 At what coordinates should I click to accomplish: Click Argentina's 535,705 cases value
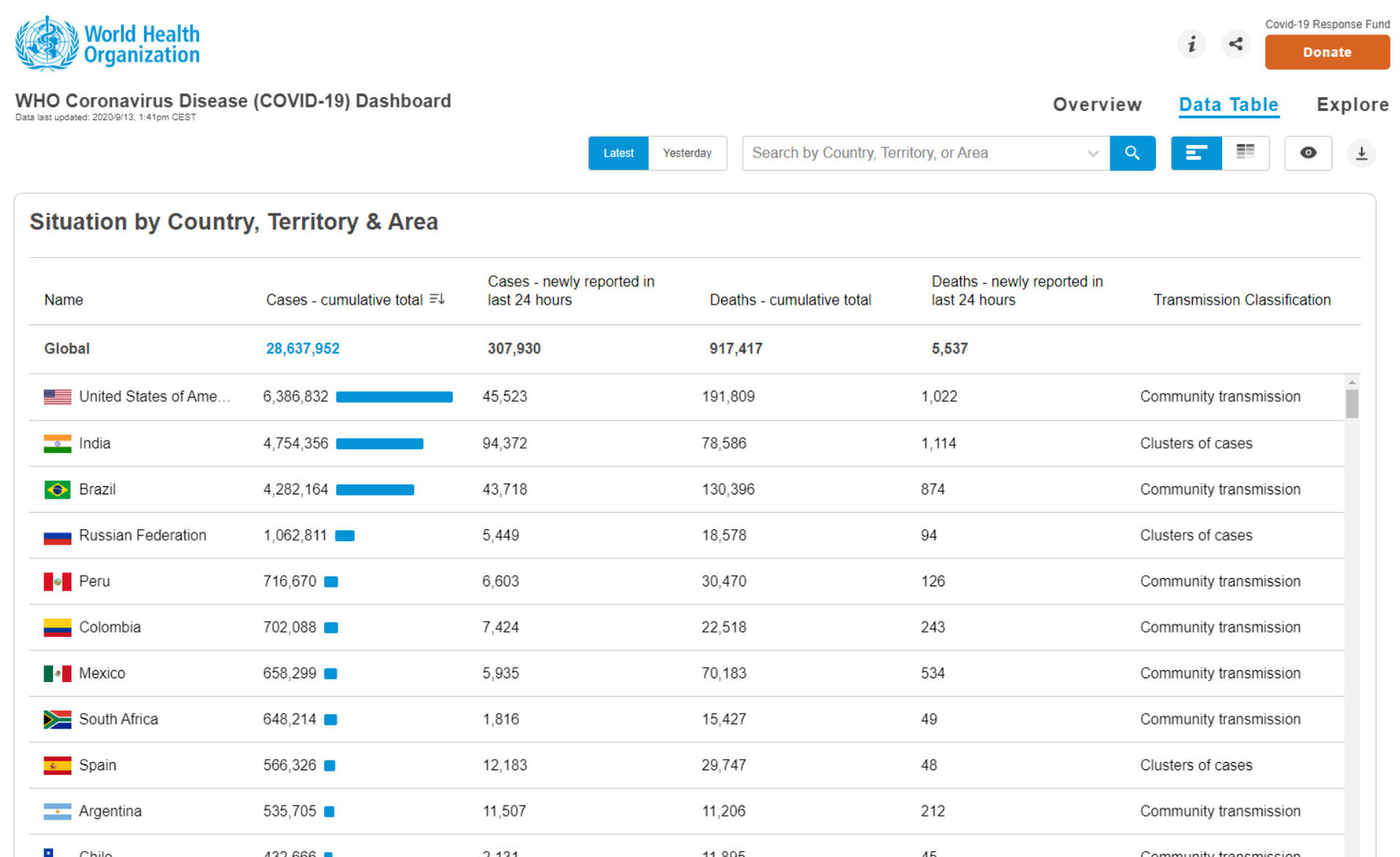[x=289, y=811]
